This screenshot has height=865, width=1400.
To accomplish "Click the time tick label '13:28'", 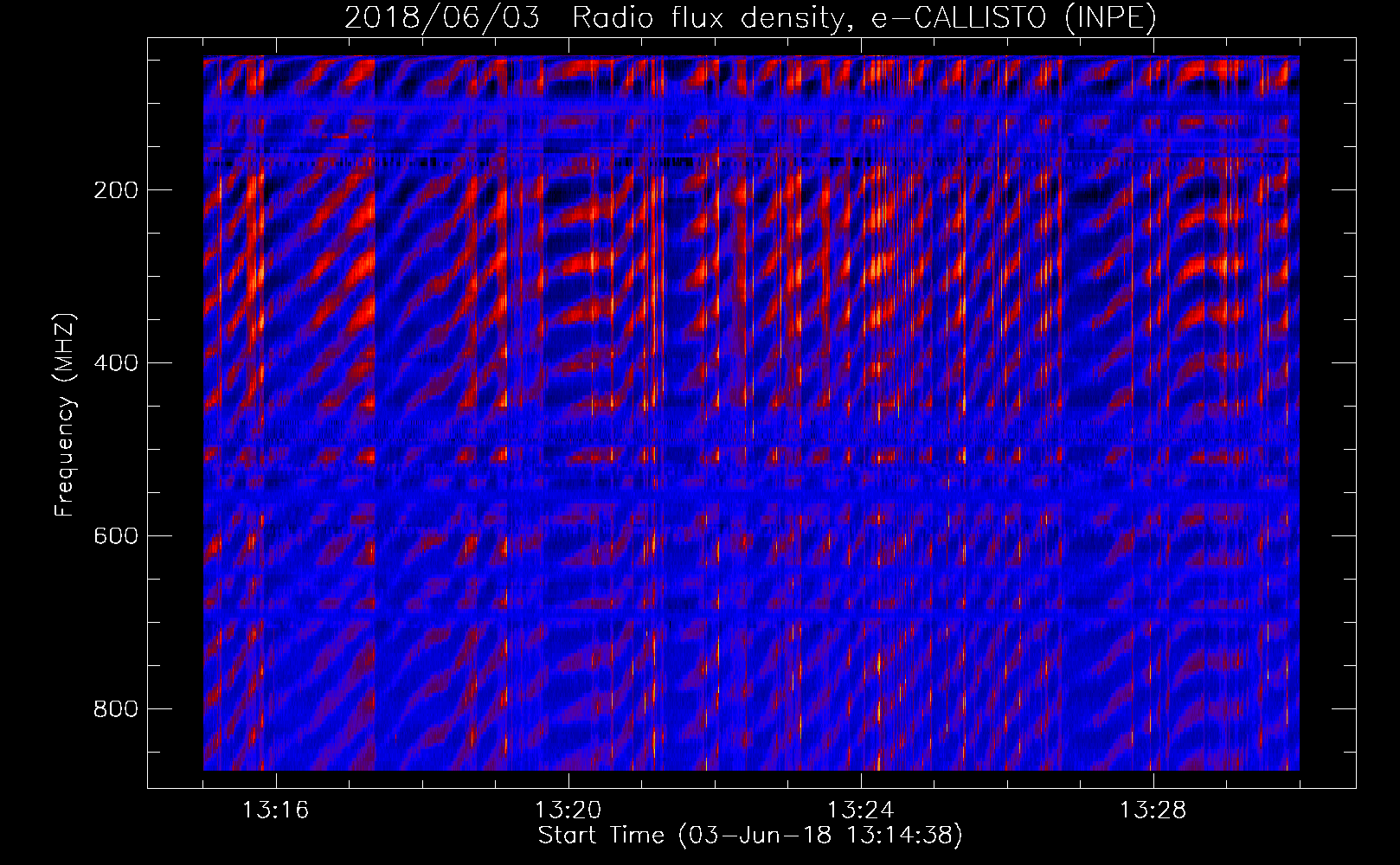I will coord(1153,811).
